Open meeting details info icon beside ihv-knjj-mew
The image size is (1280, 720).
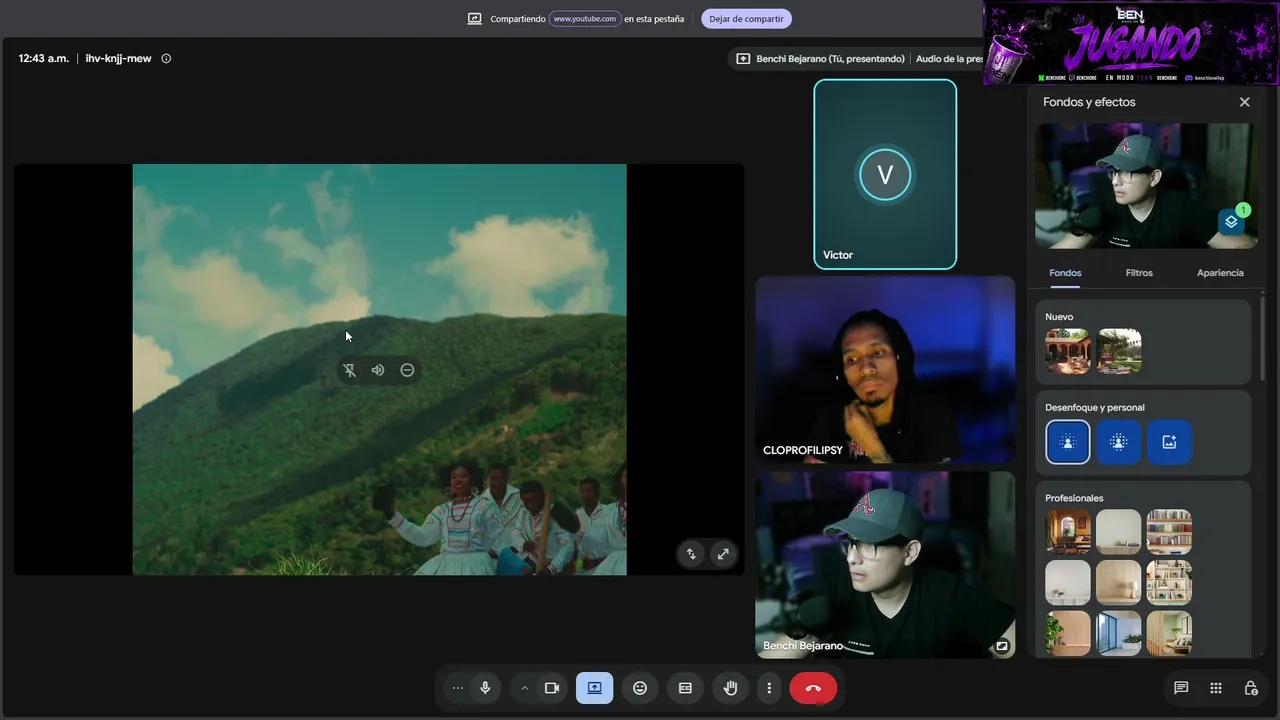[x=166, y=58]
